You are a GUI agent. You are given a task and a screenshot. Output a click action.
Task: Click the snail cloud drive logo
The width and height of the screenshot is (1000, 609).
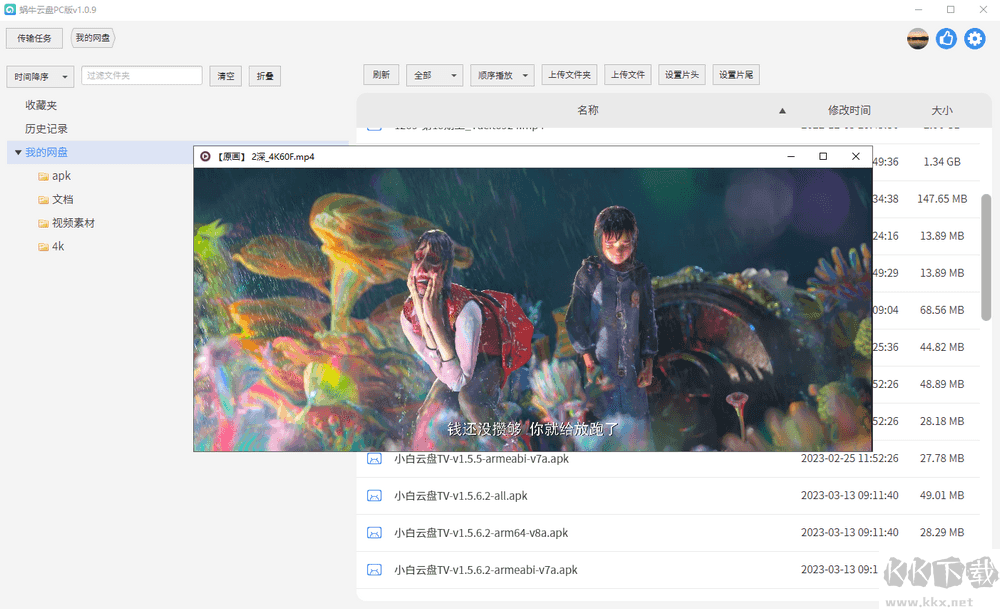[x=12, y=9]
